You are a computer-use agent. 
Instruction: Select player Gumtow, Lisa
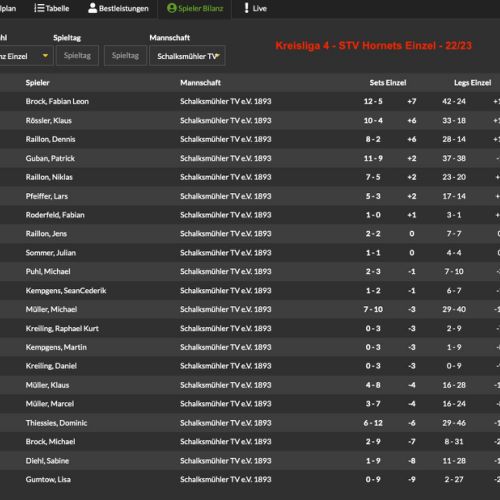(x=48, y=479)
